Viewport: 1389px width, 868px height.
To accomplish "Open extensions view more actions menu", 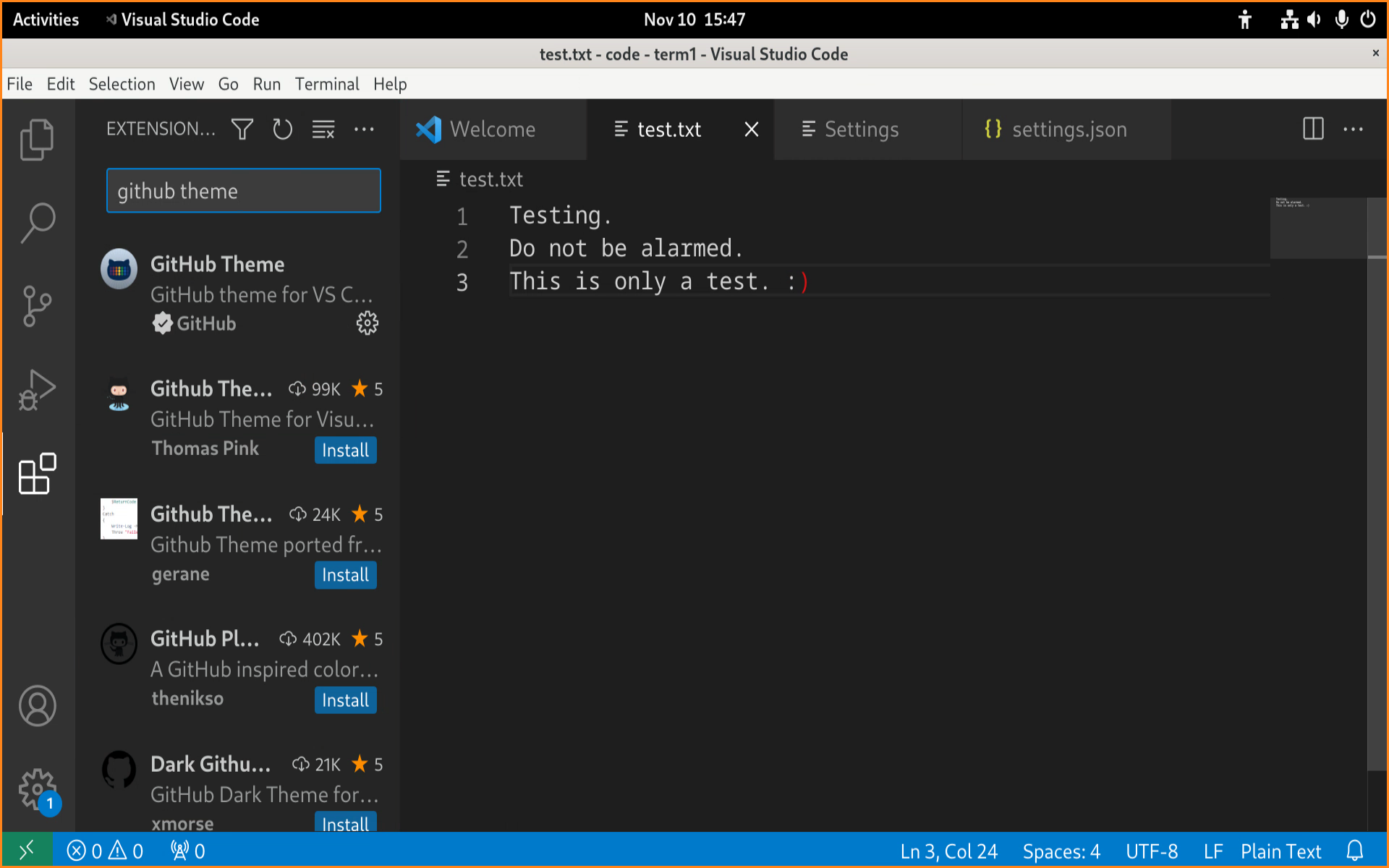I will point(364,129).
